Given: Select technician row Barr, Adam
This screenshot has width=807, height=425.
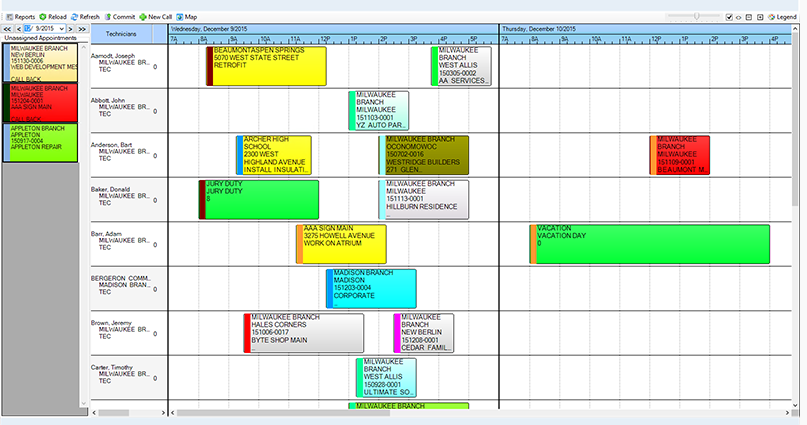Looking at the screenshot, I should 129,244.
